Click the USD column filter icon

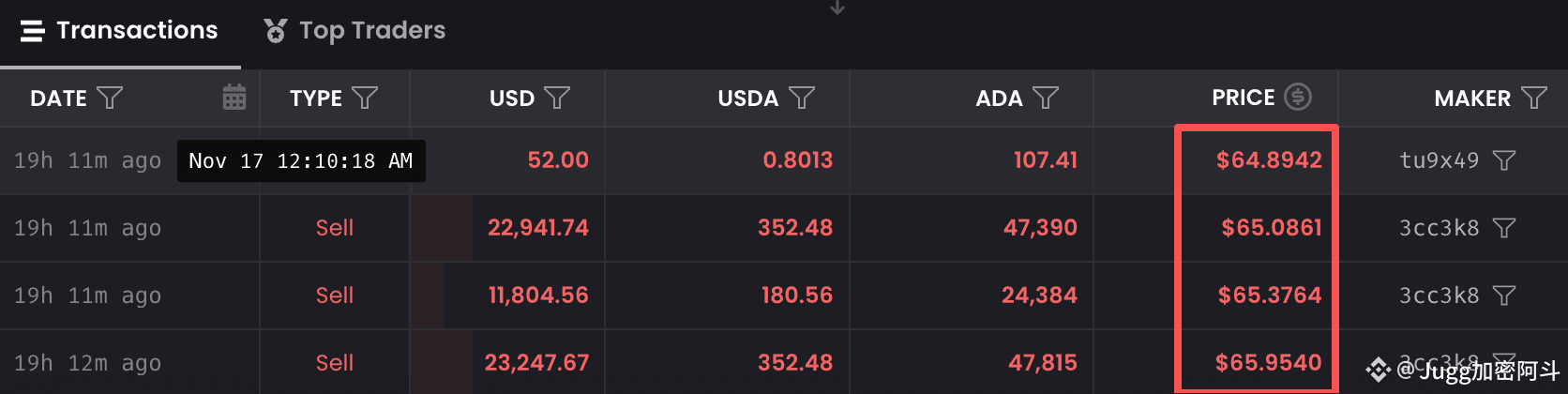(557, 98)
